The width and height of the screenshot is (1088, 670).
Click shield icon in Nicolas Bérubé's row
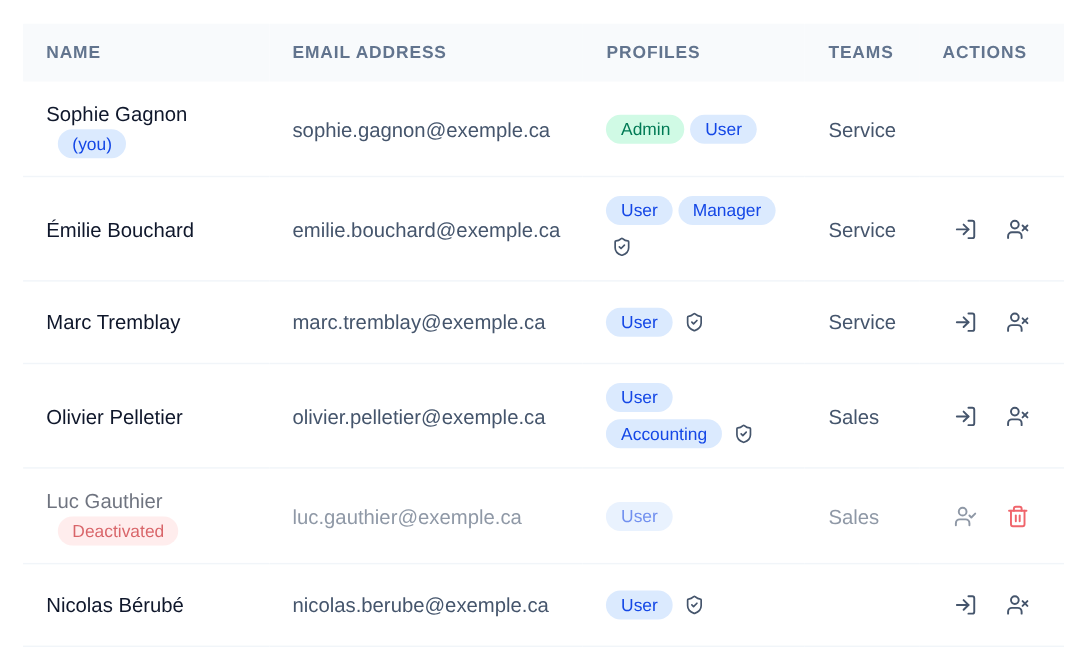click(694, 605)
